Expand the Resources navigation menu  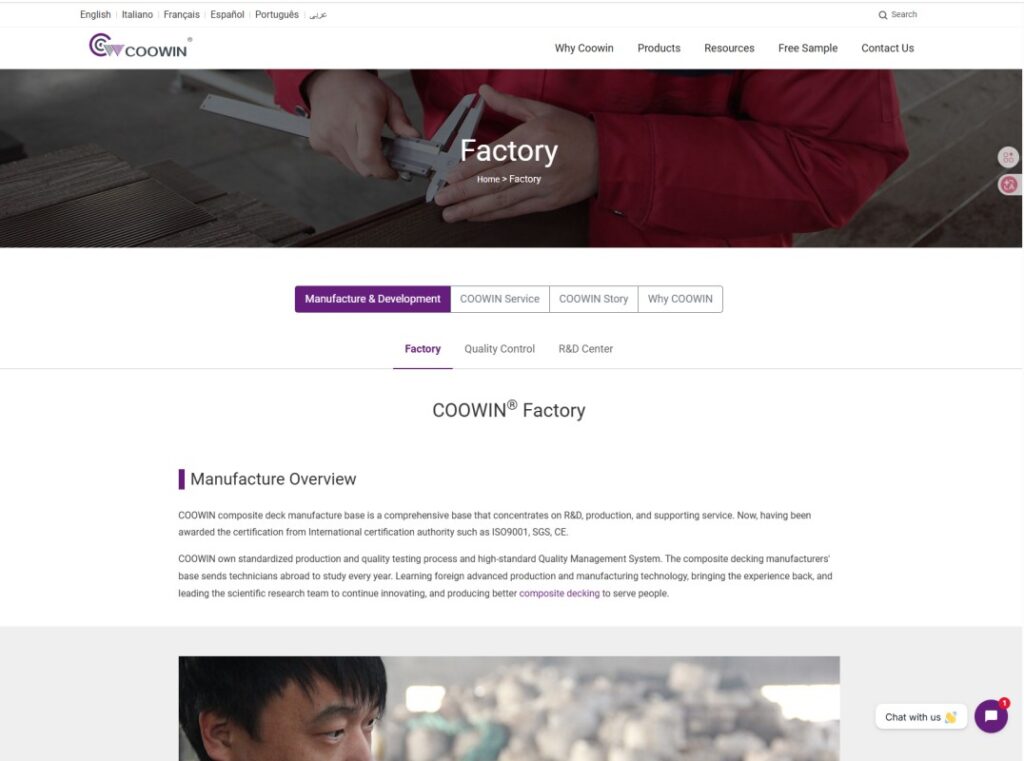click(729, 48)
